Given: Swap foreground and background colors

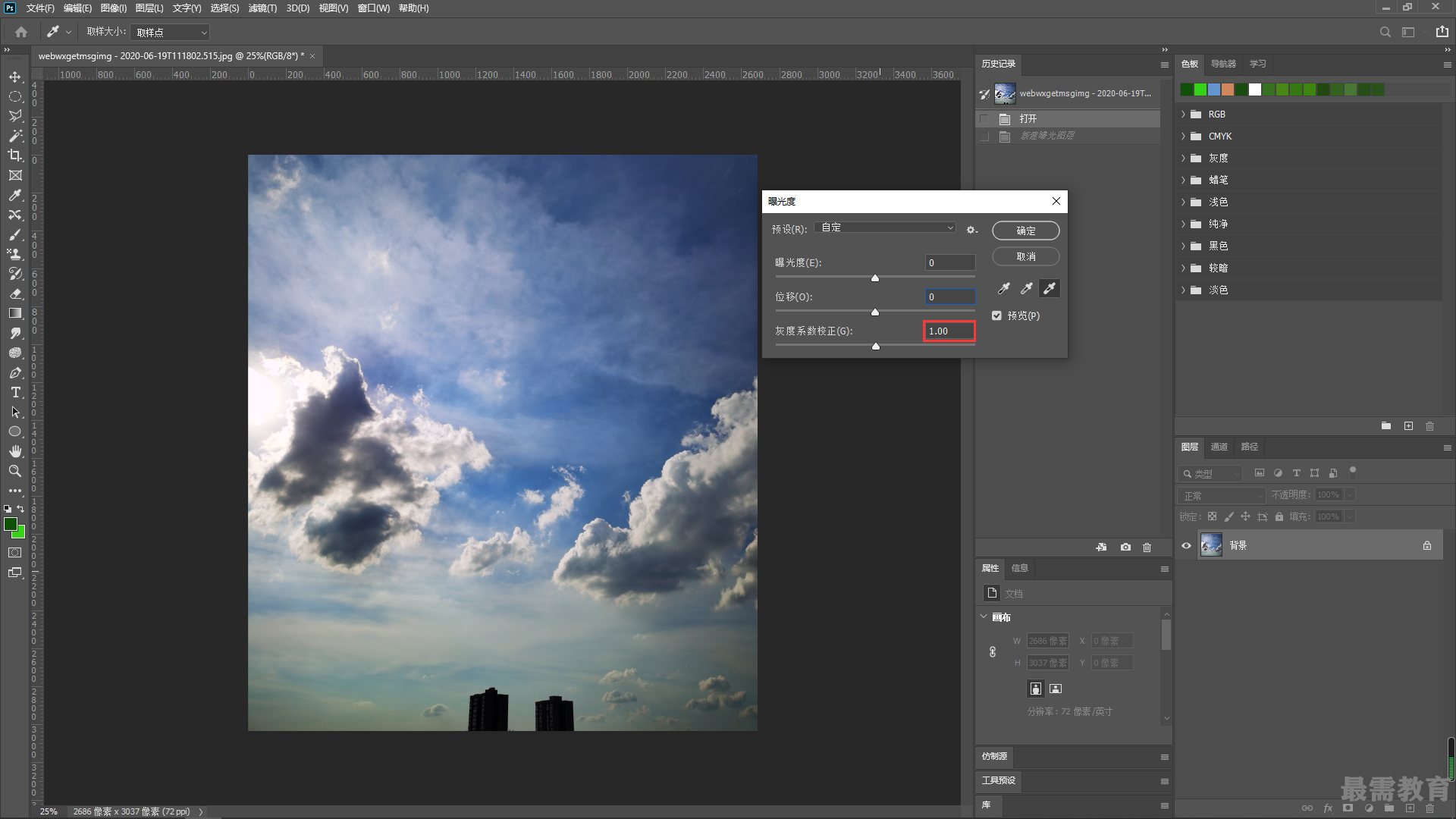Looking at the screenshot, I should point(20,509).
